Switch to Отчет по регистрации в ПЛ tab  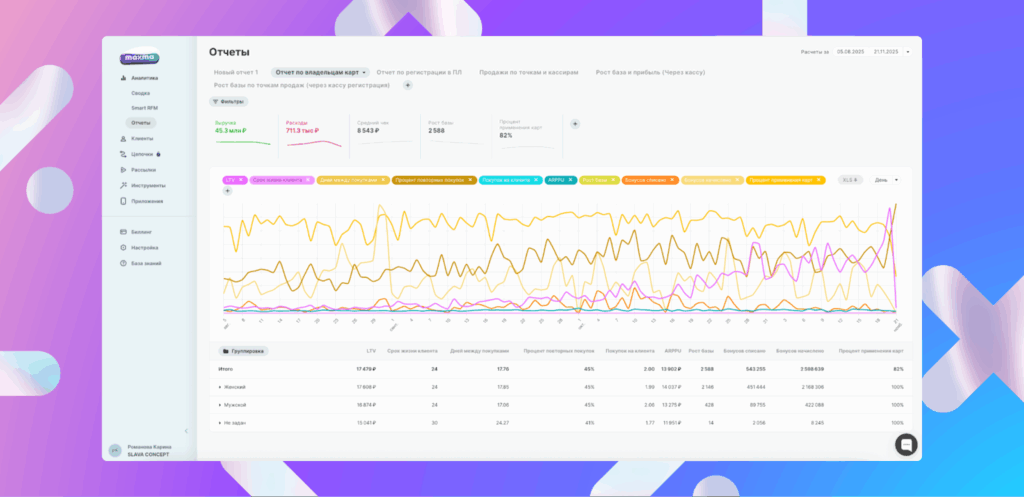click(x=419, y=72)
